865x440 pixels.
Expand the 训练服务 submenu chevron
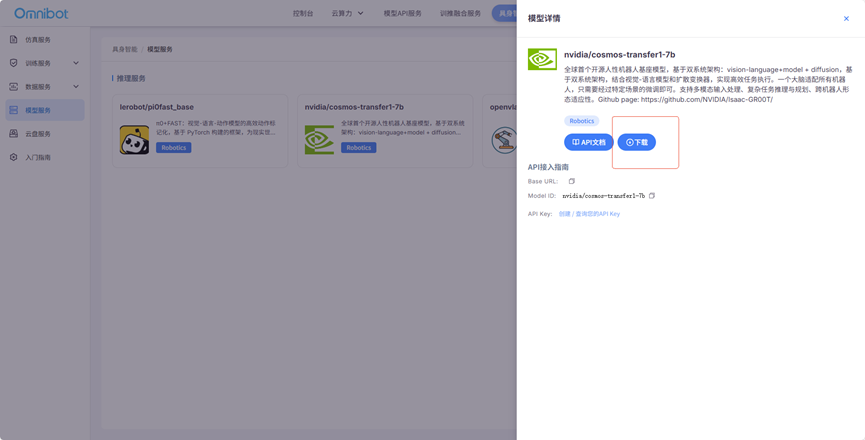point(76,63)
